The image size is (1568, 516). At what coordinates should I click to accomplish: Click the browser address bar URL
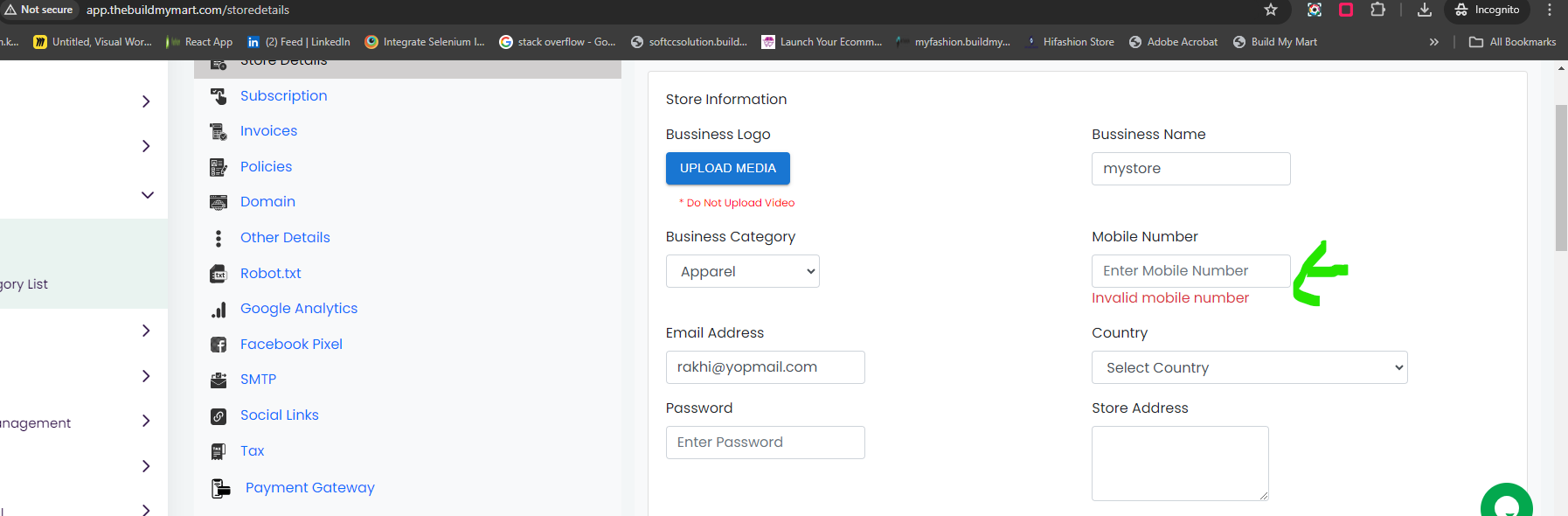tap(188, 10)
